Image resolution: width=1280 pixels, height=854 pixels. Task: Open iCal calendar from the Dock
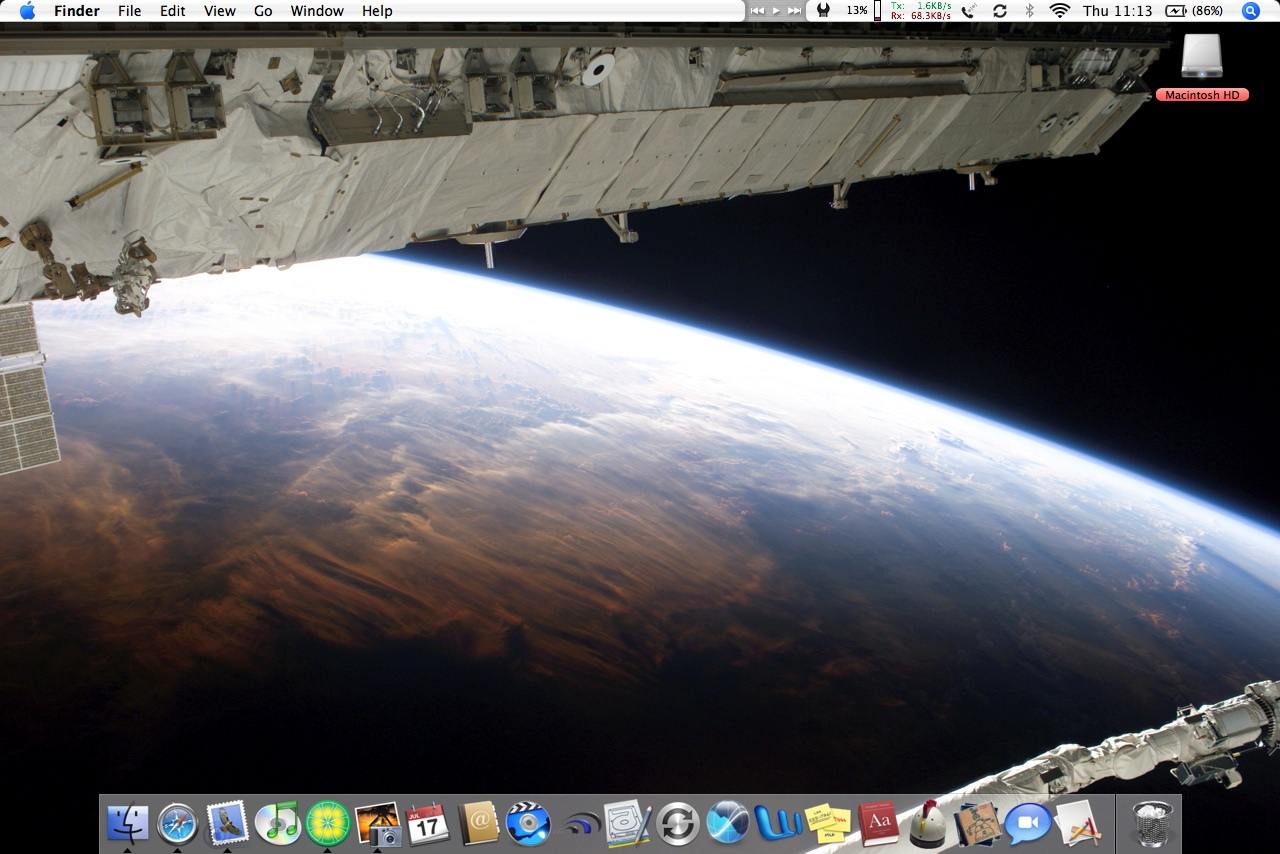[428, 824]
